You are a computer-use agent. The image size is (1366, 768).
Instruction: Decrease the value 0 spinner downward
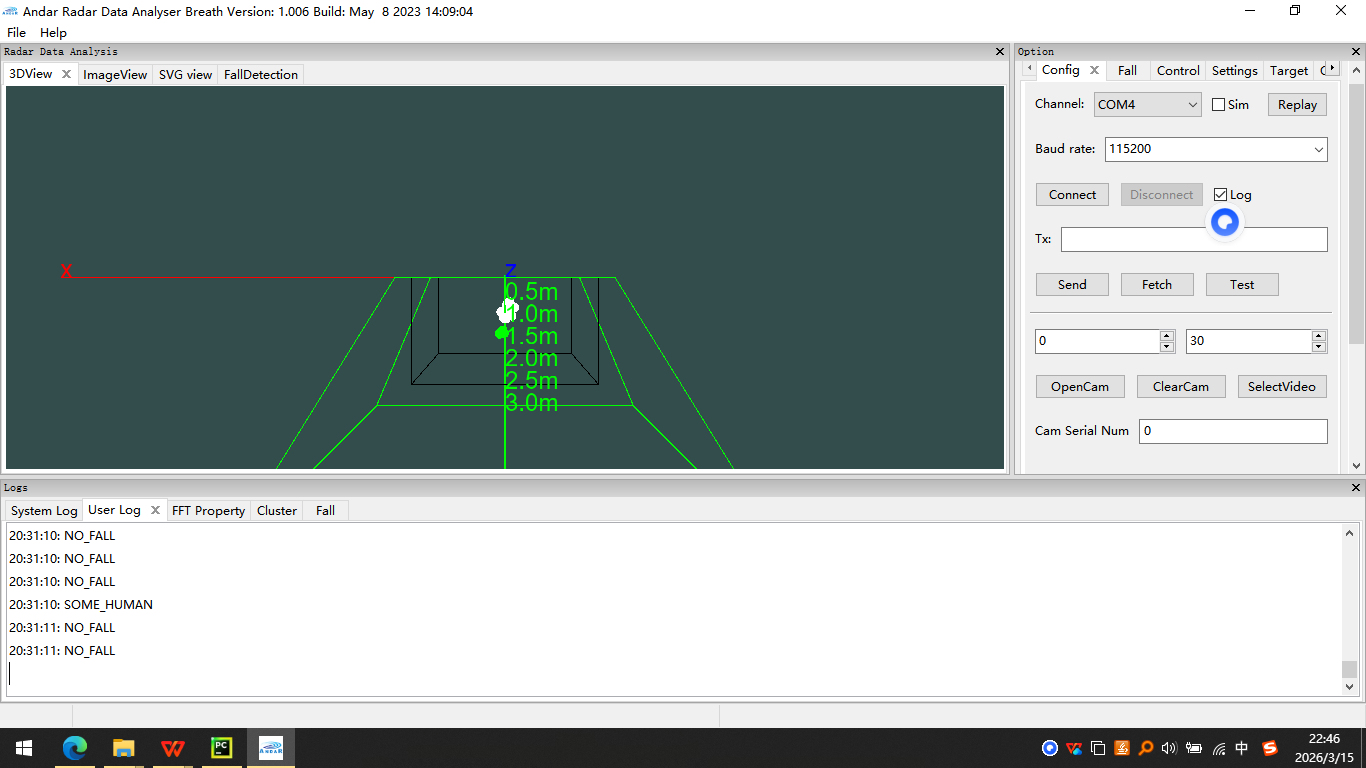tap(1166, 347)
